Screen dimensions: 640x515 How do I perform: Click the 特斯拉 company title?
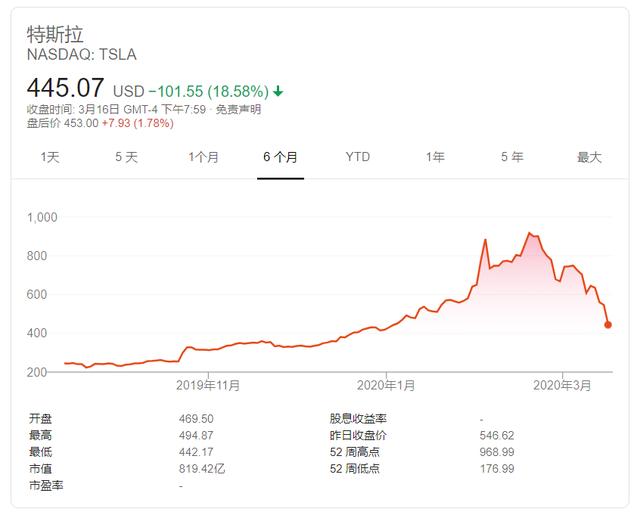point(55,34)
